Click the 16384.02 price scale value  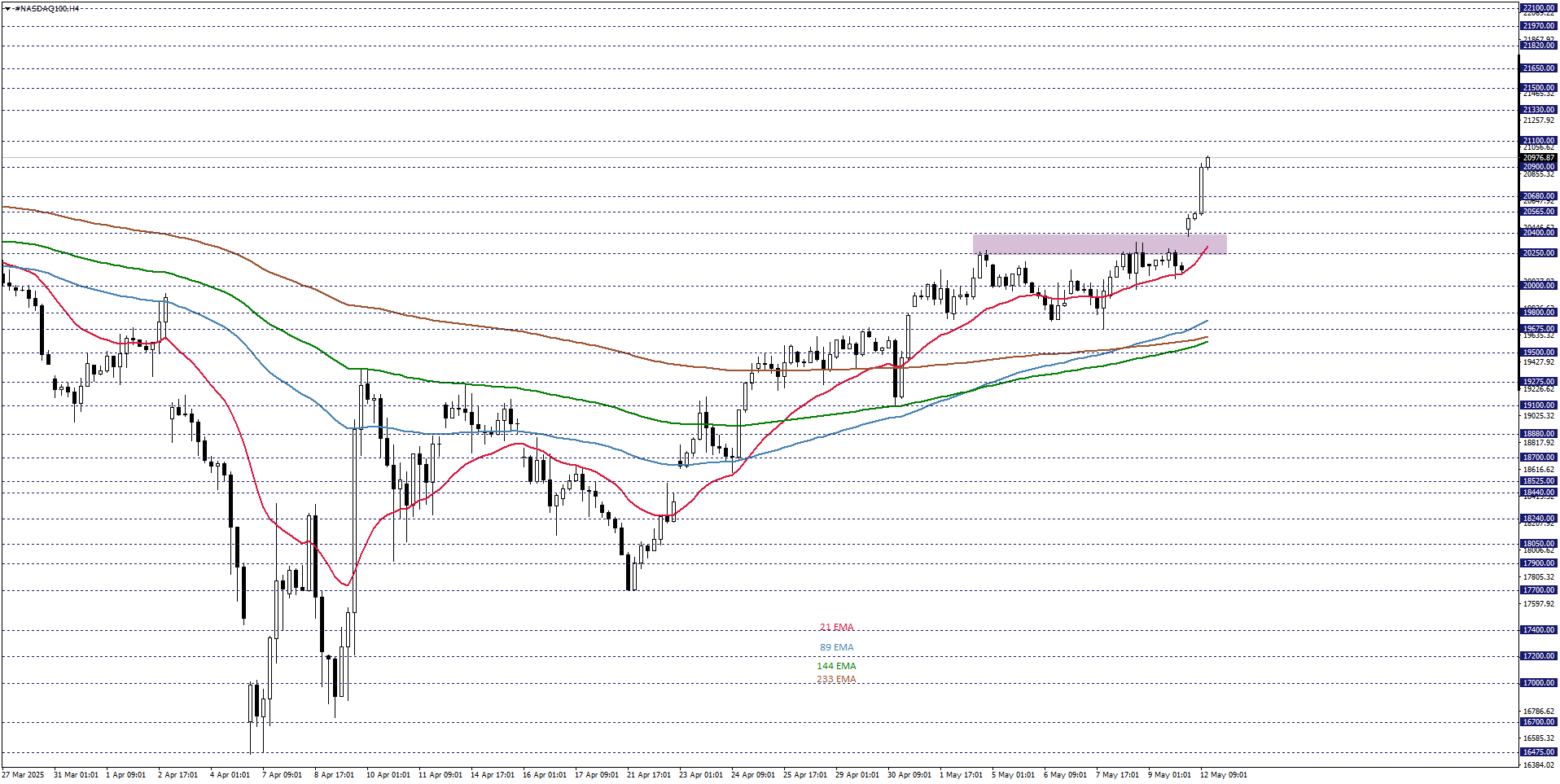pyautogui.click(x=1538, y=765)
